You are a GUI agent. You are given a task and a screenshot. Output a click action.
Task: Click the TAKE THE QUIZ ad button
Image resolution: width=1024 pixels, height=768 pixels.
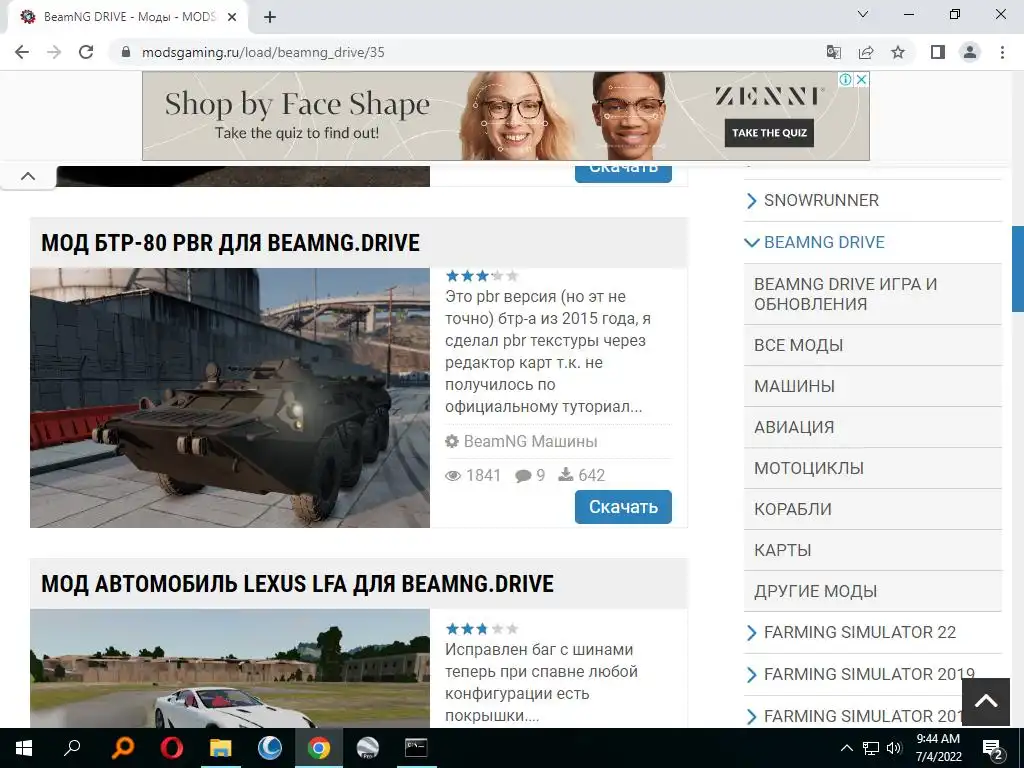(x=769, y=133)
